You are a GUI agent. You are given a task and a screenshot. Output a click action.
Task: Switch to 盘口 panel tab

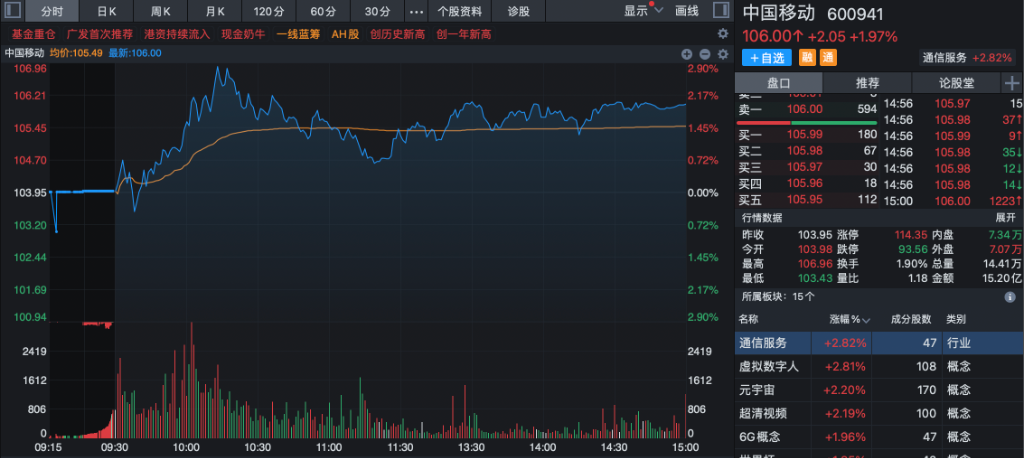(x=778, y=83)
